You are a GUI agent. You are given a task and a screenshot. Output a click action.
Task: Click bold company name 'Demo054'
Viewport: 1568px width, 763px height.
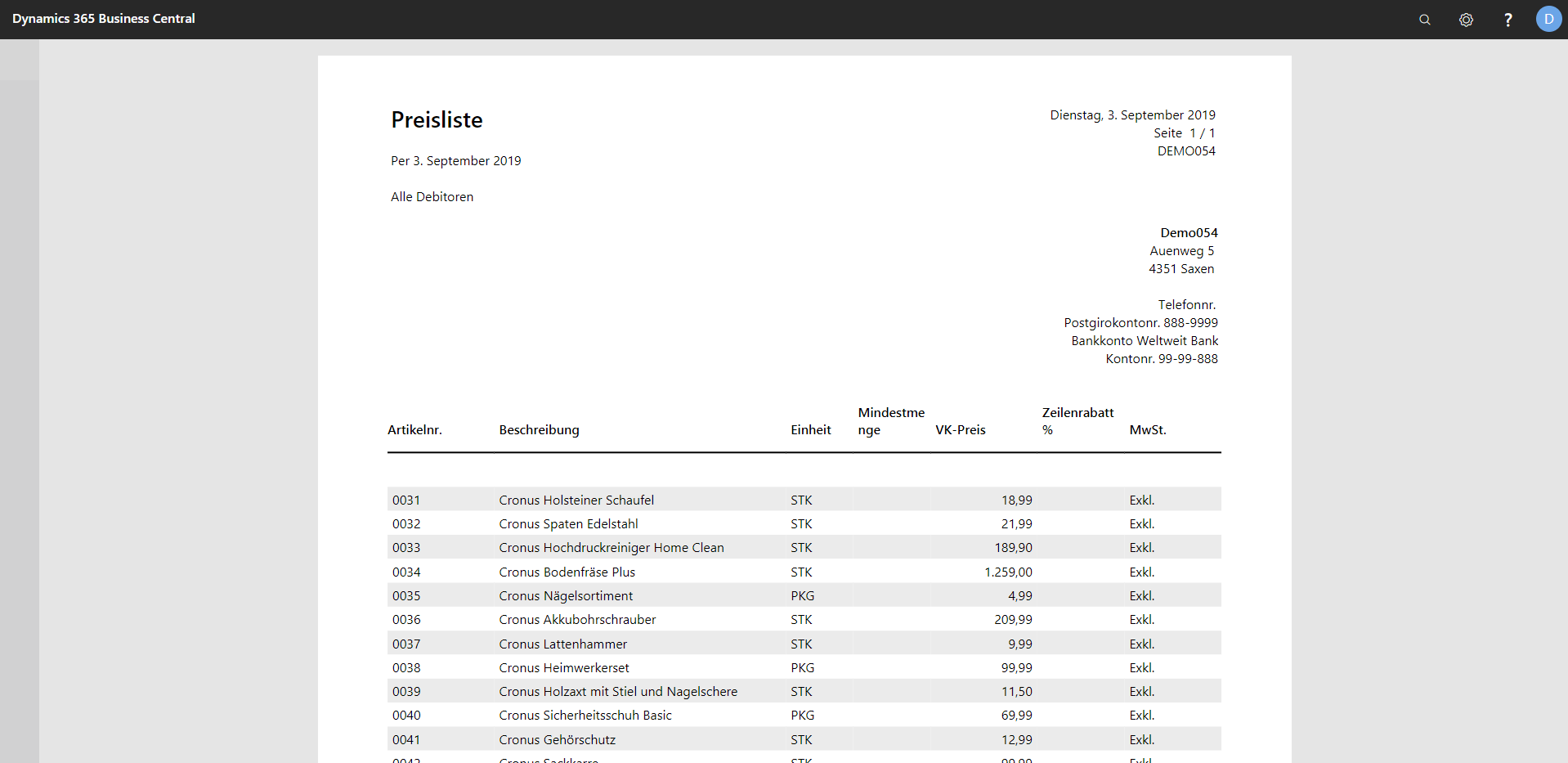click(1189, 233)
